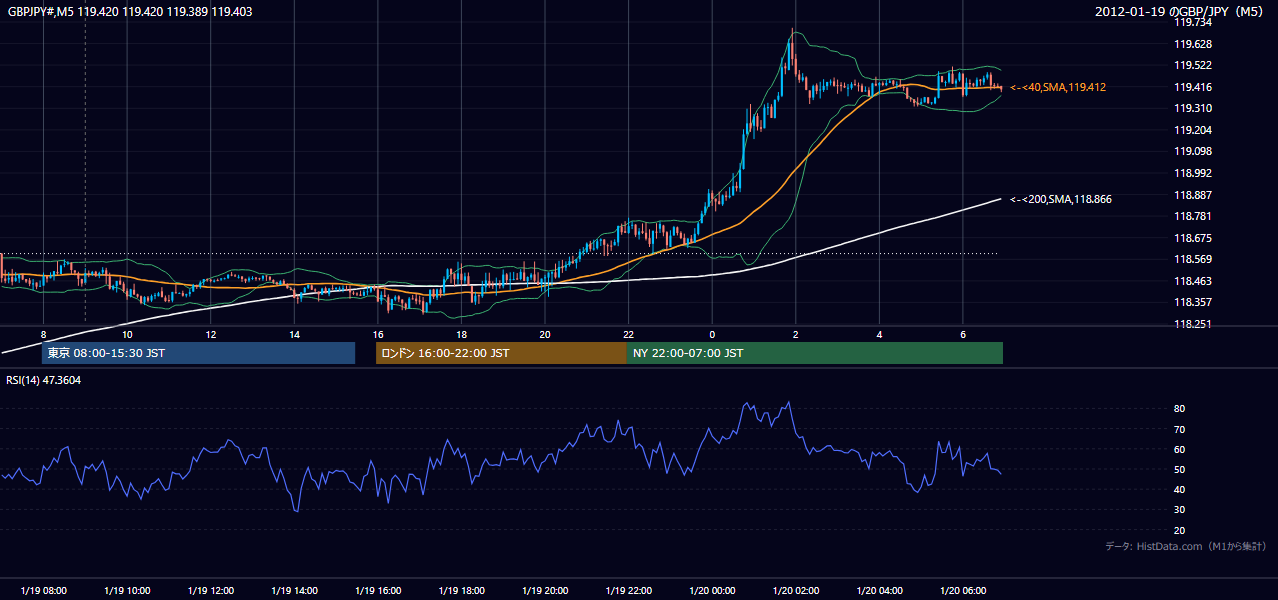Click the RSI scale value 40
The image size is (1278, 600).
tap(1179, 489)
